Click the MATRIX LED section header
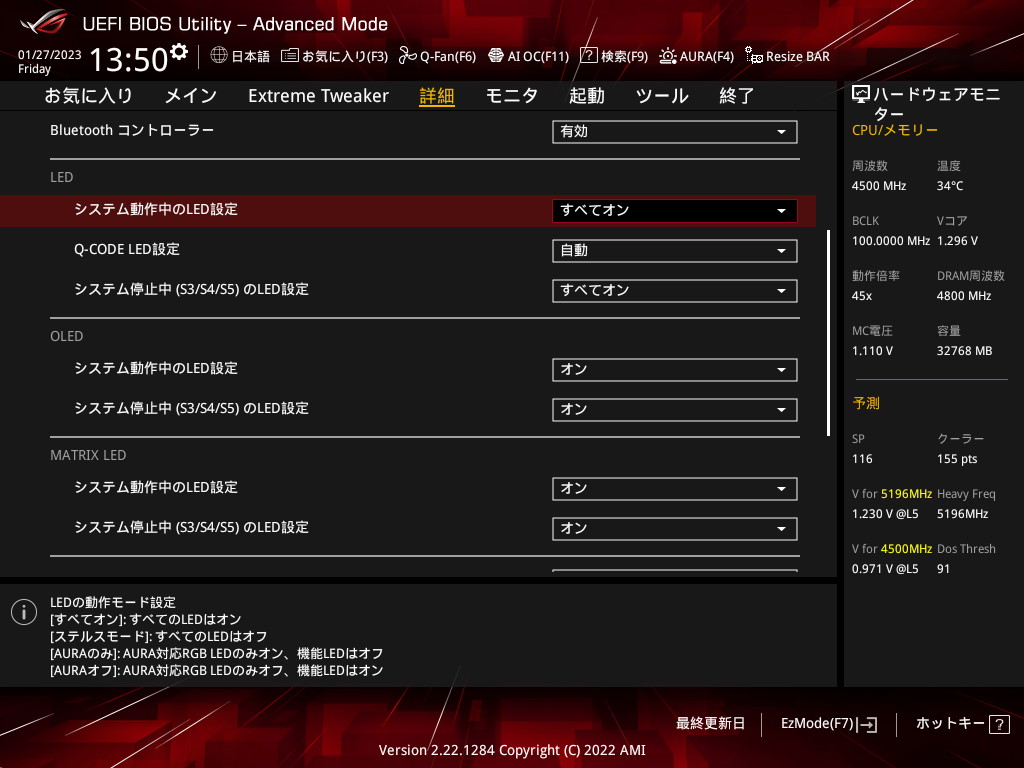 point(88,455)
